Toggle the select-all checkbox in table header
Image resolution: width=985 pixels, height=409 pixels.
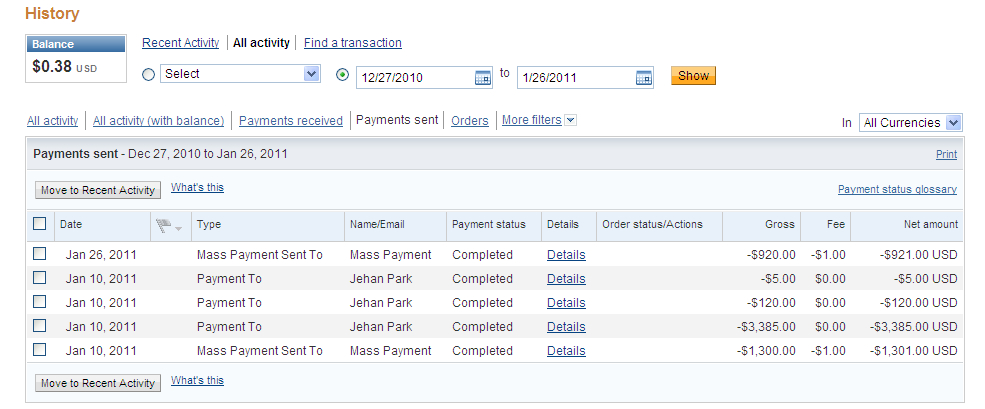coord(40,224)
